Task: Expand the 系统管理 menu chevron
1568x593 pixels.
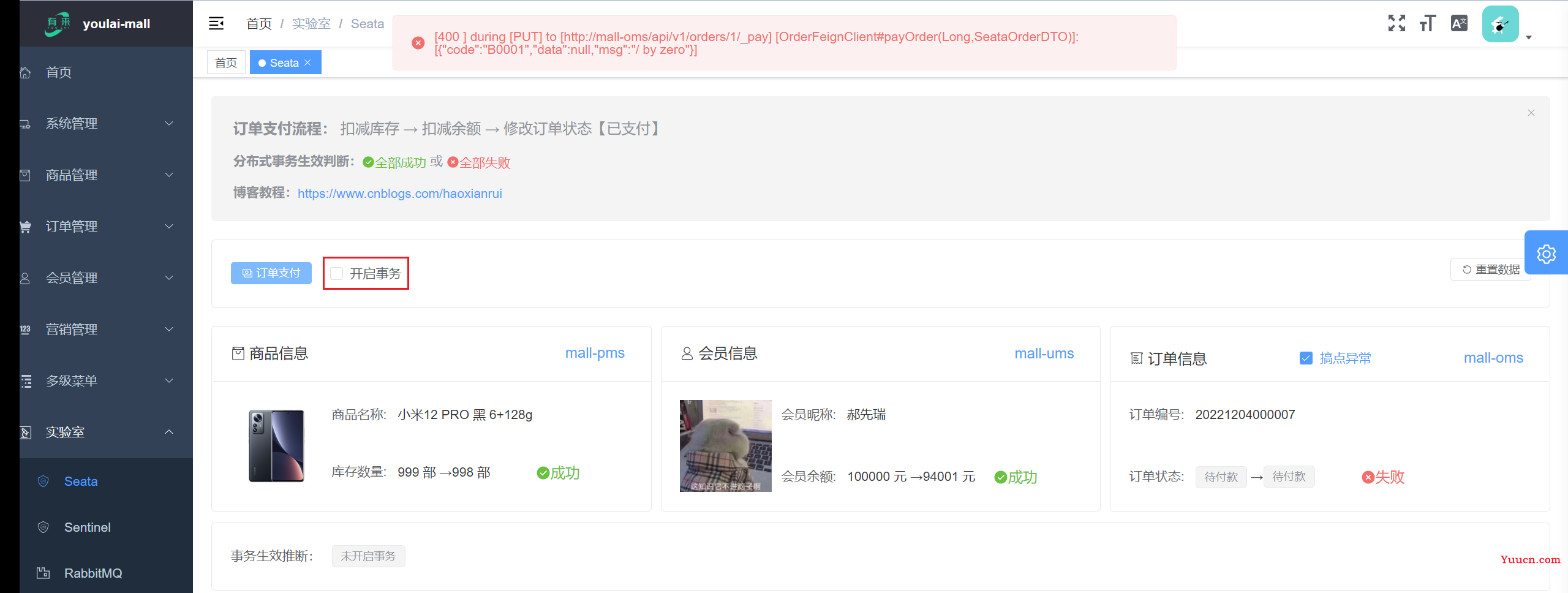Action: [169, 124]
